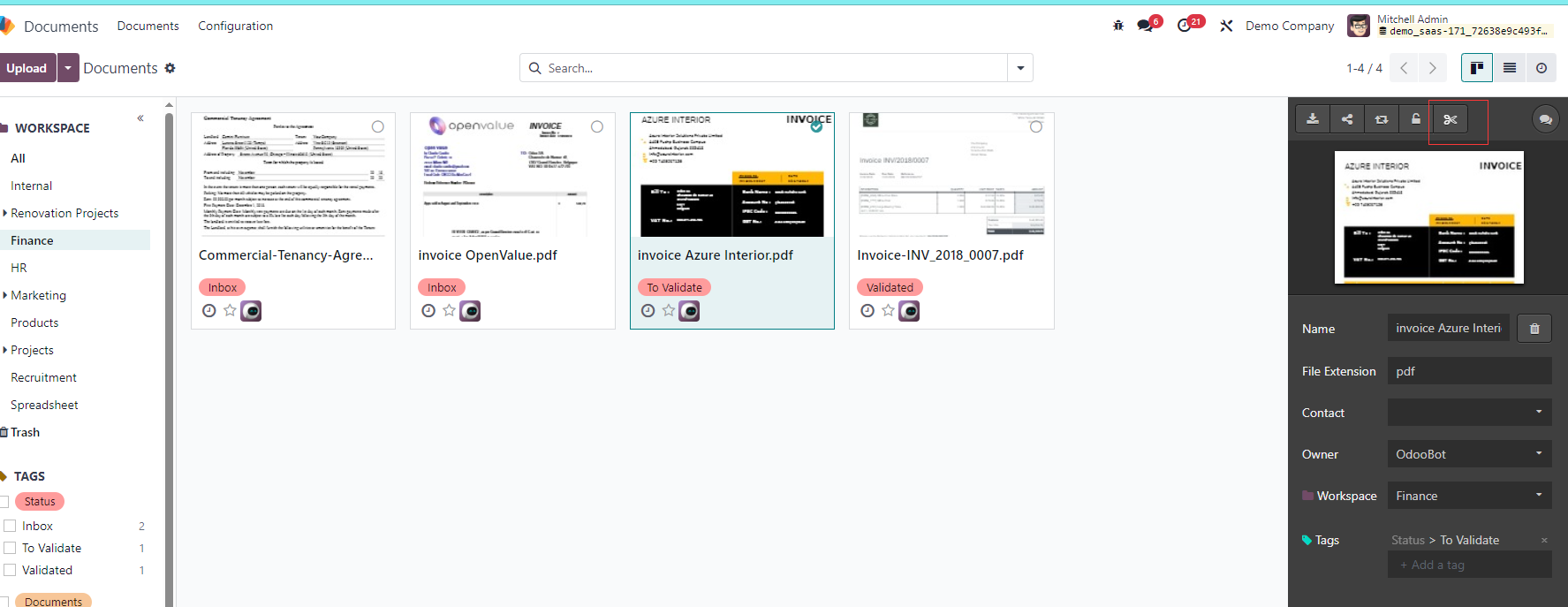This screenshot has width=1568, height=607.
Task: Check the To Validate tag filter
Action: (11, 548)
